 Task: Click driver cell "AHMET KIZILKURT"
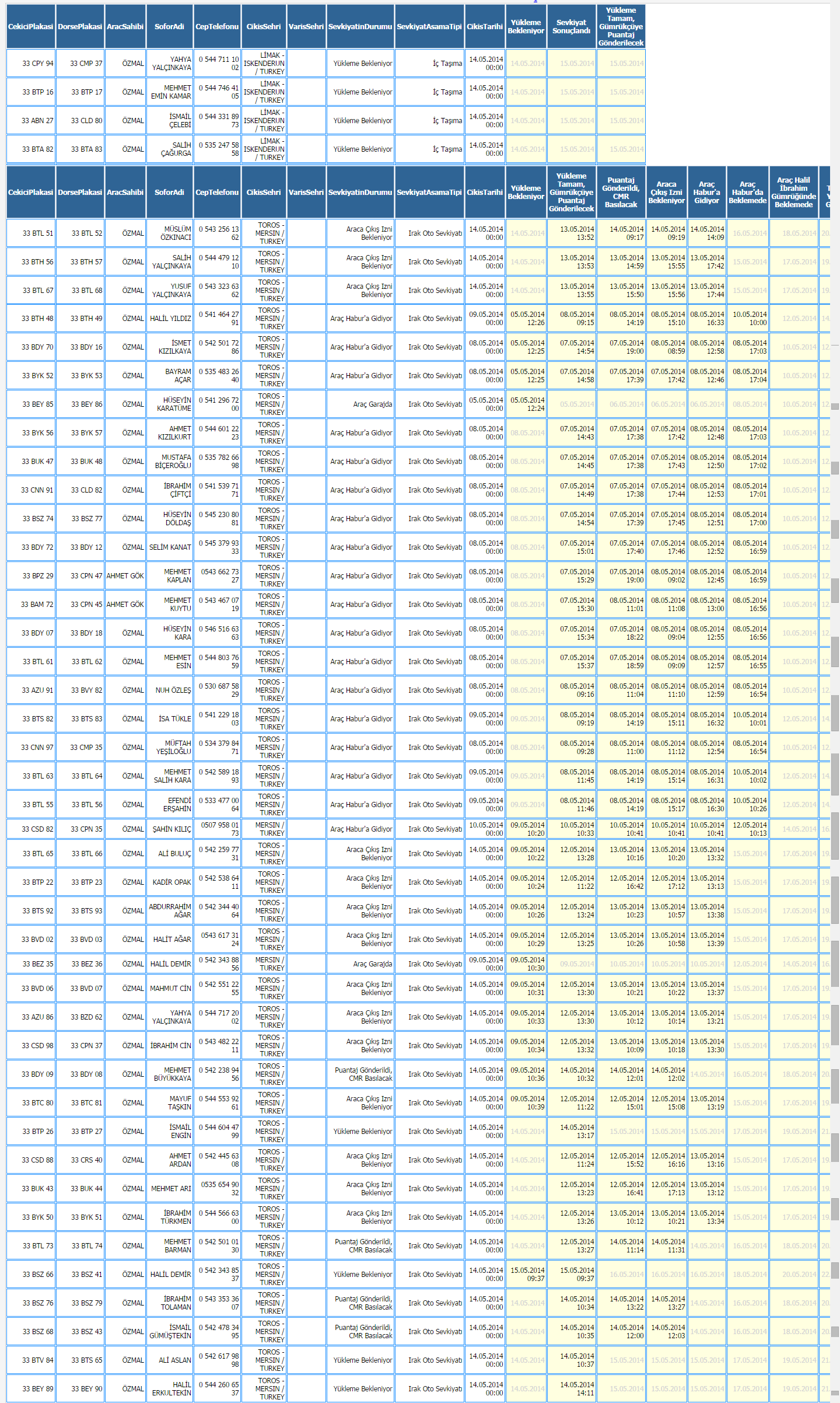coord(169,432)
